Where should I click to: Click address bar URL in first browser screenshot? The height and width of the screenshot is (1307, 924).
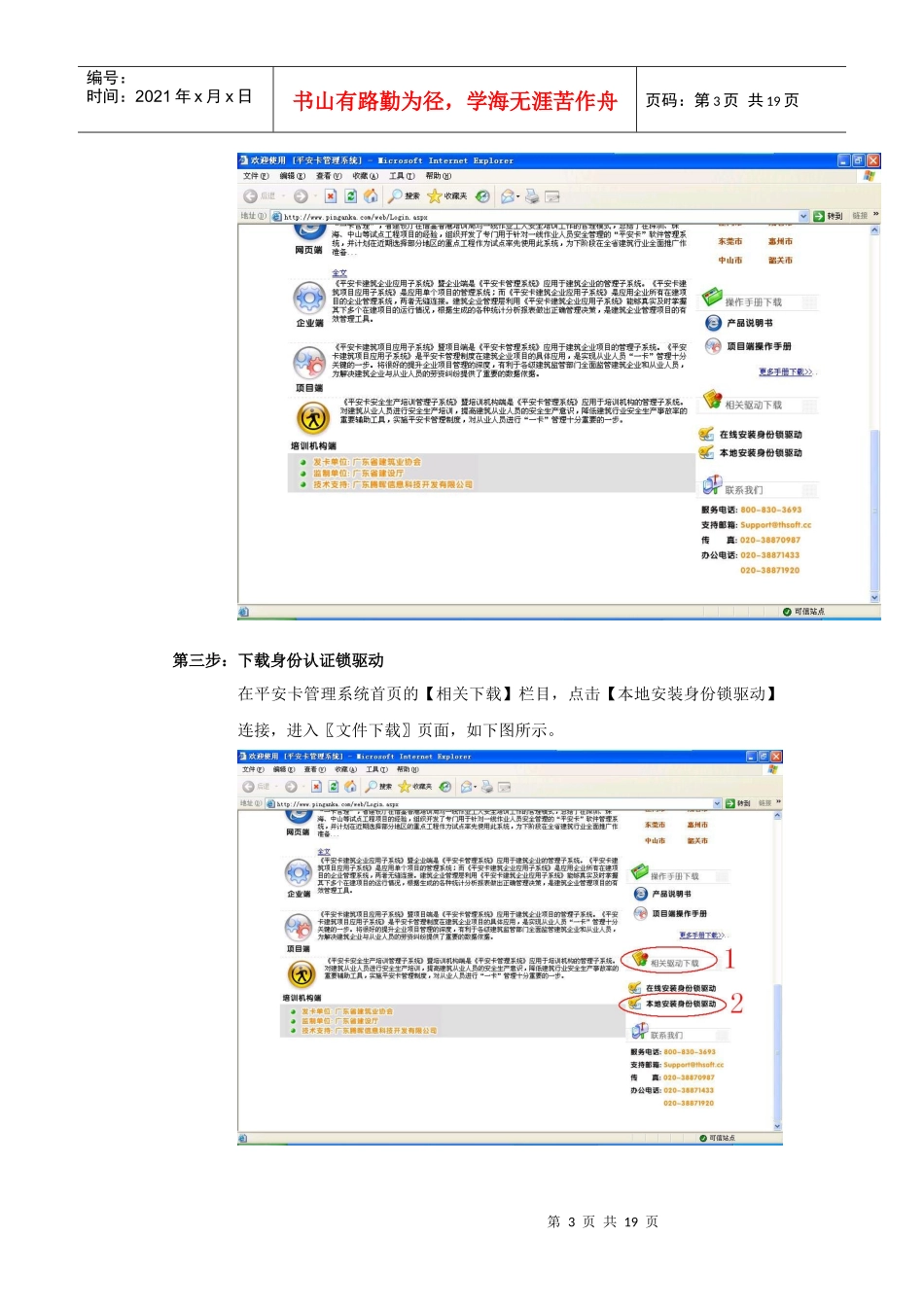355,217
